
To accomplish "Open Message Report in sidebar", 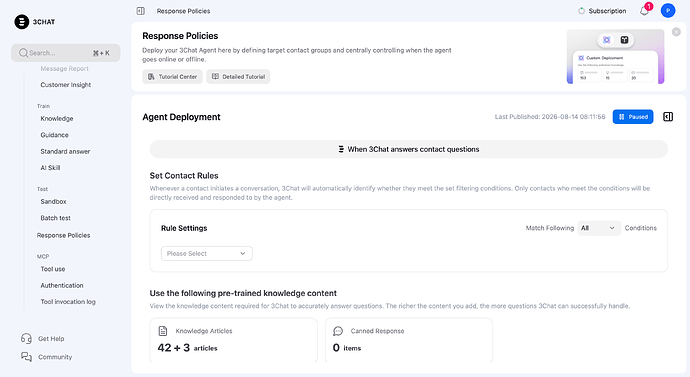I will [64, 69].
